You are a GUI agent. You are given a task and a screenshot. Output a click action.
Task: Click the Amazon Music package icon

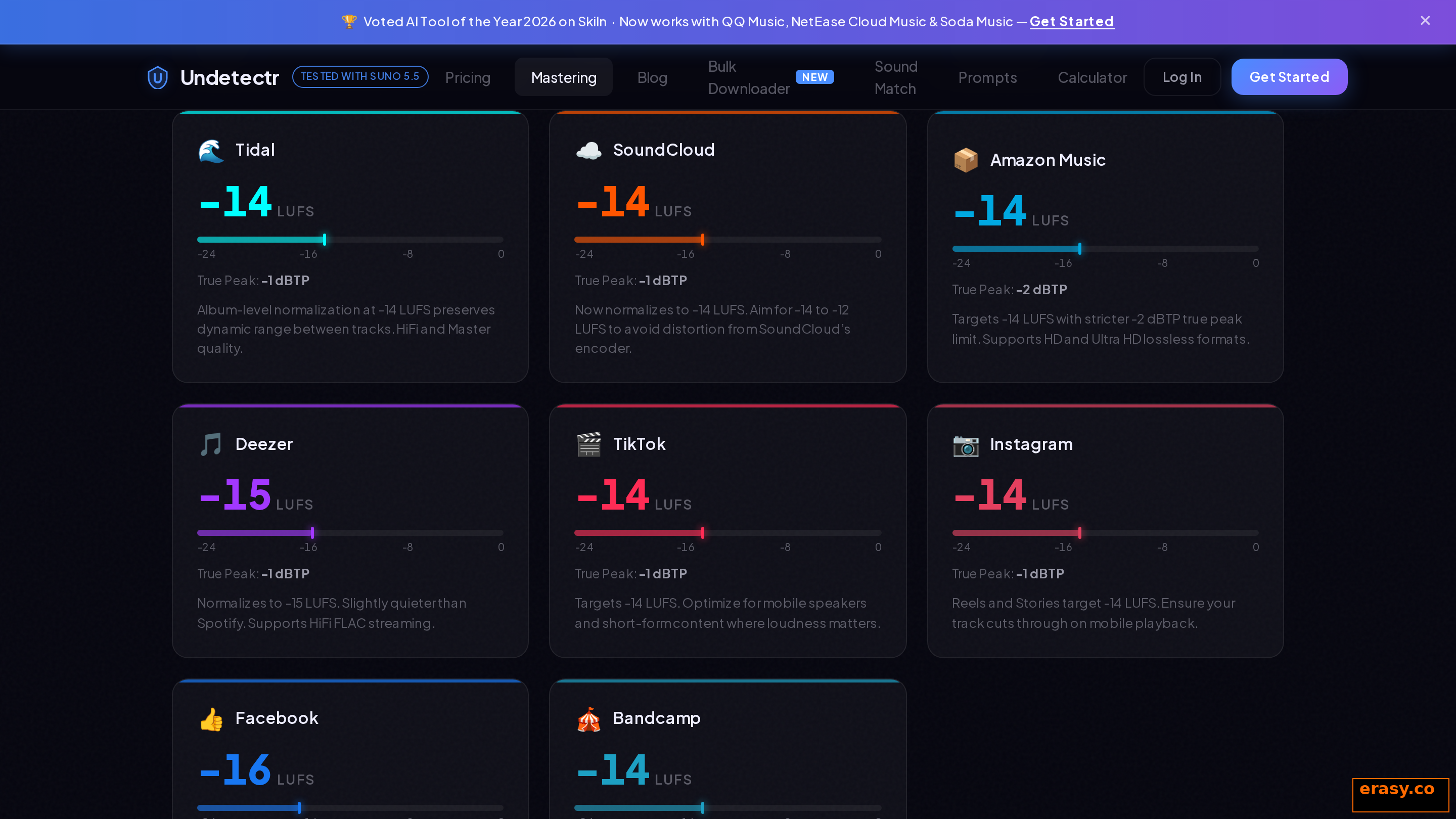pyautogui.click(x=966, y=160)
